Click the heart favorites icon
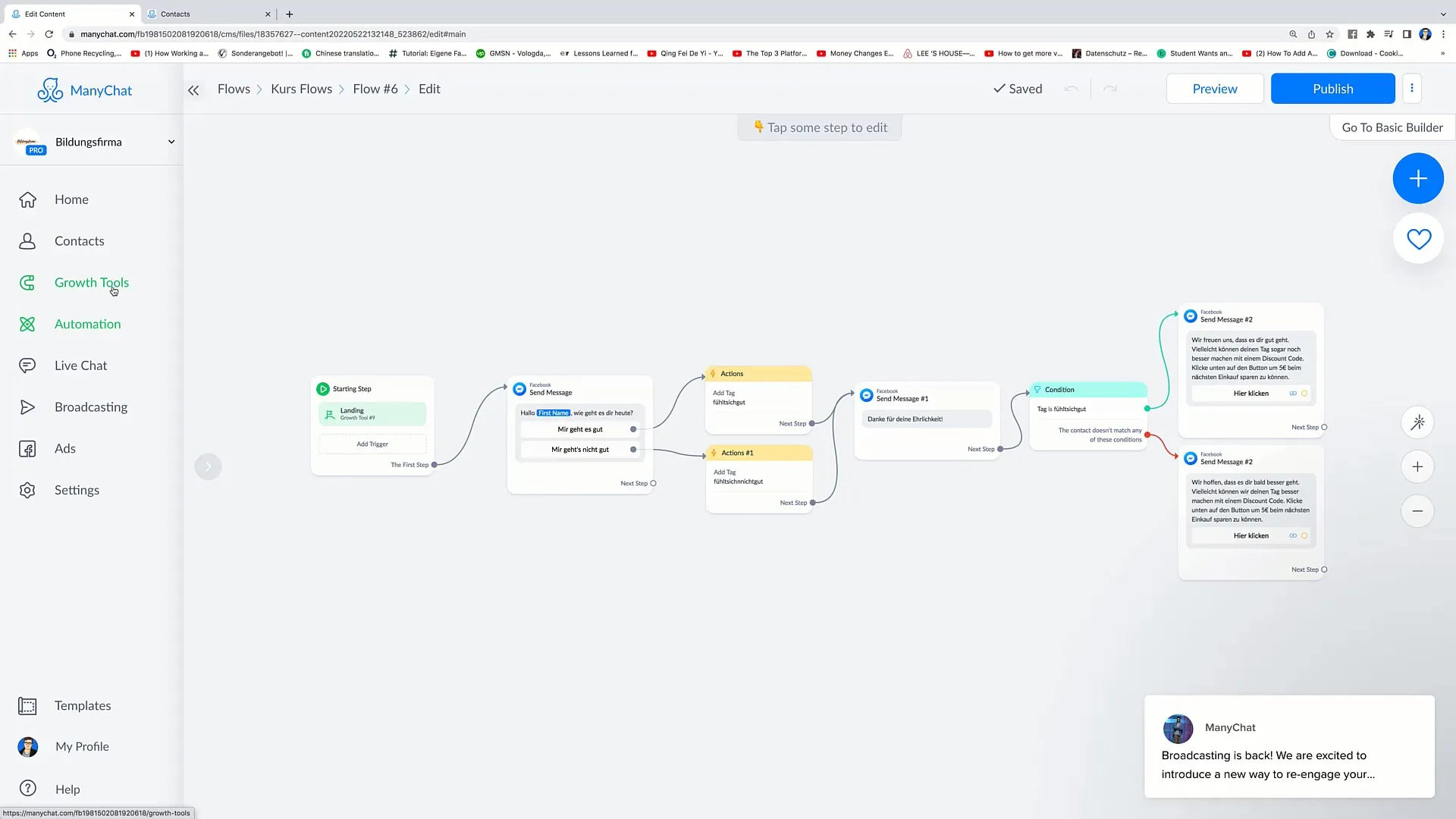The image size is (1456, 819). point(1418,239)
